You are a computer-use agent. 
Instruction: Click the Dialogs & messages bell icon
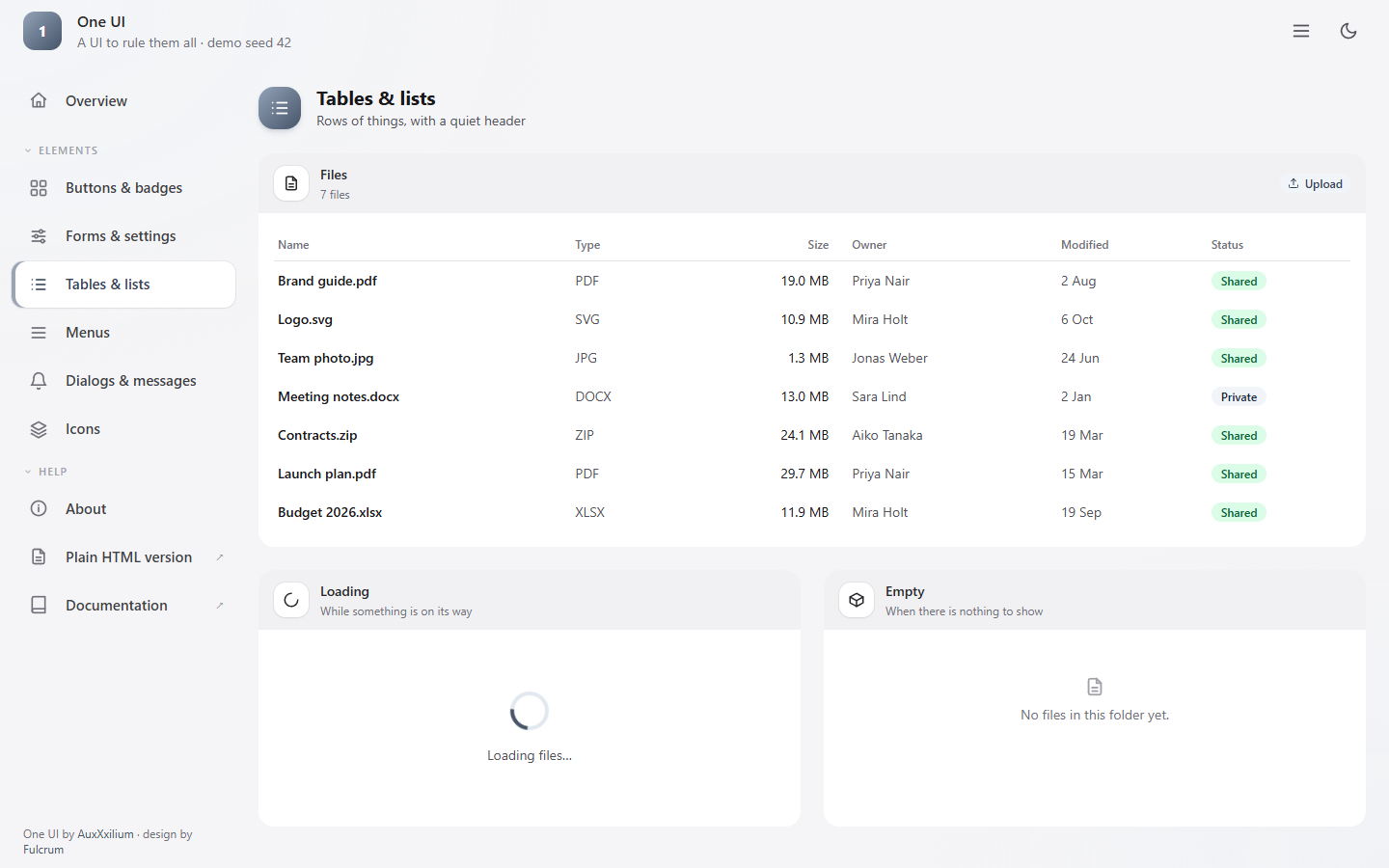coord(39,381)
